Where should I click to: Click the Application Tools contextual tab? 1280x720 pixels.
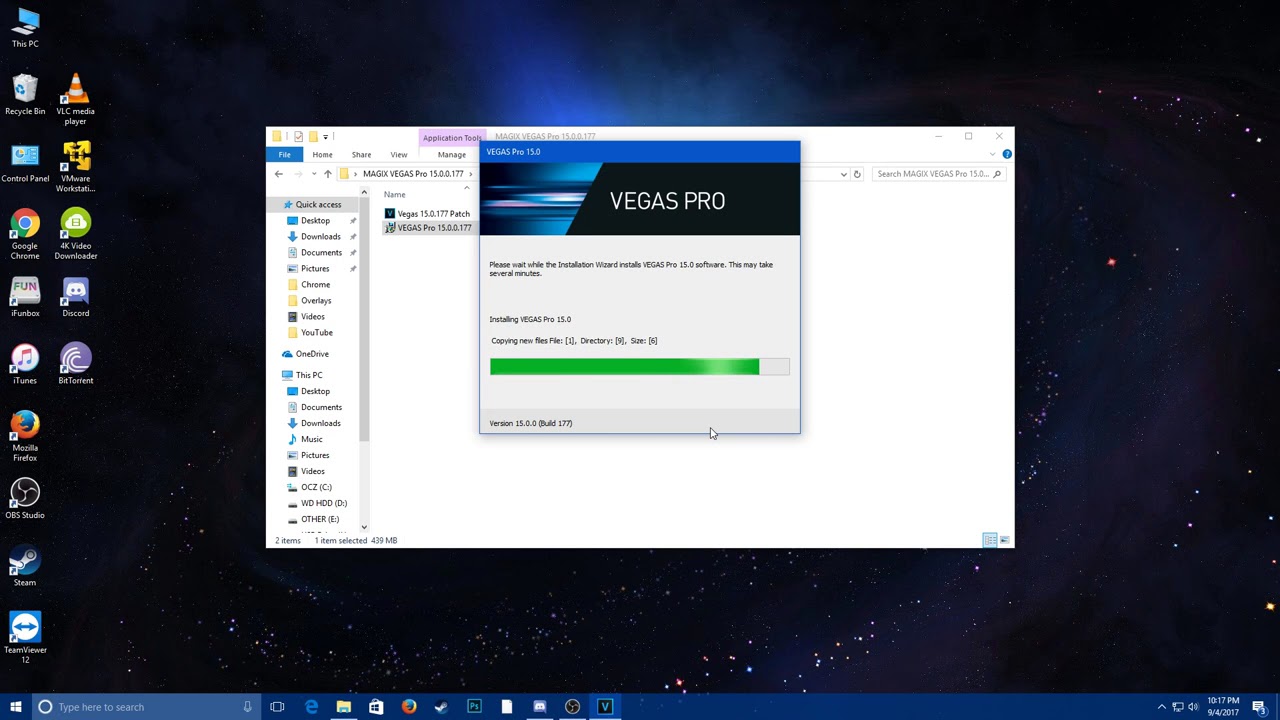(x=451, y=138)
